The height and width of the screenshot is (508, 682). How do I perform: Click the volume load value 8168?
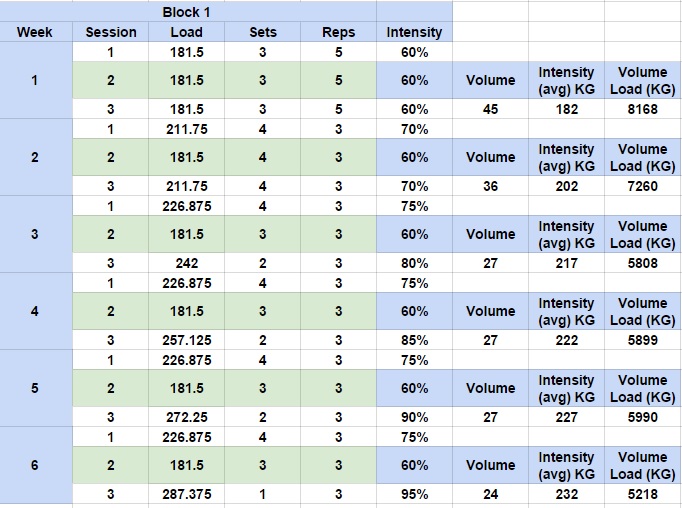pyautogui.click(x=642, y=109)
